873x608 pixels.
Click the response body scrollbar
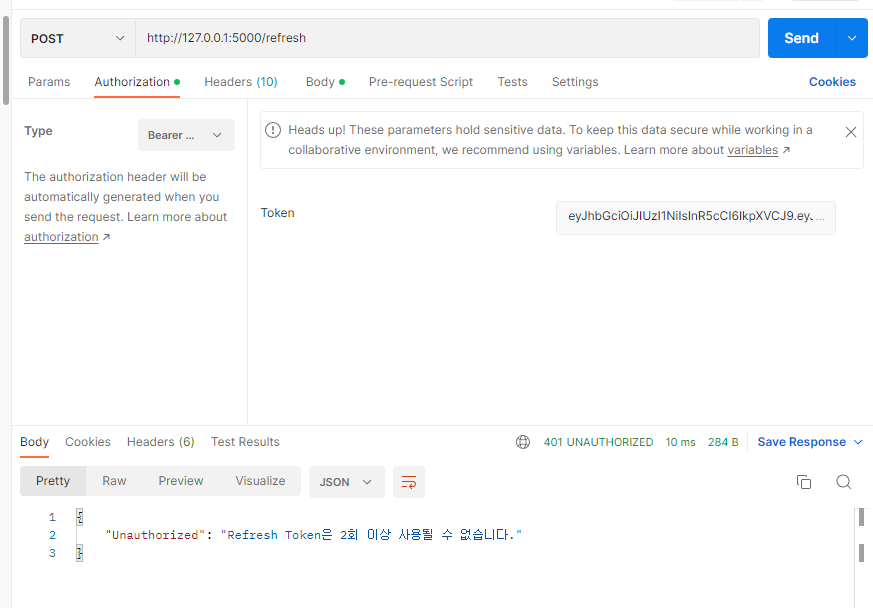pyautogui.click(x=861, y=535)
